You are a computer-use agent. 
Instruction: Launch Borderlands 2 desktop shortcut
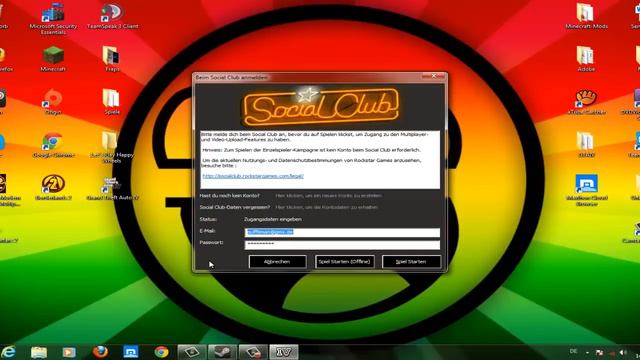[x=53, y=188]
